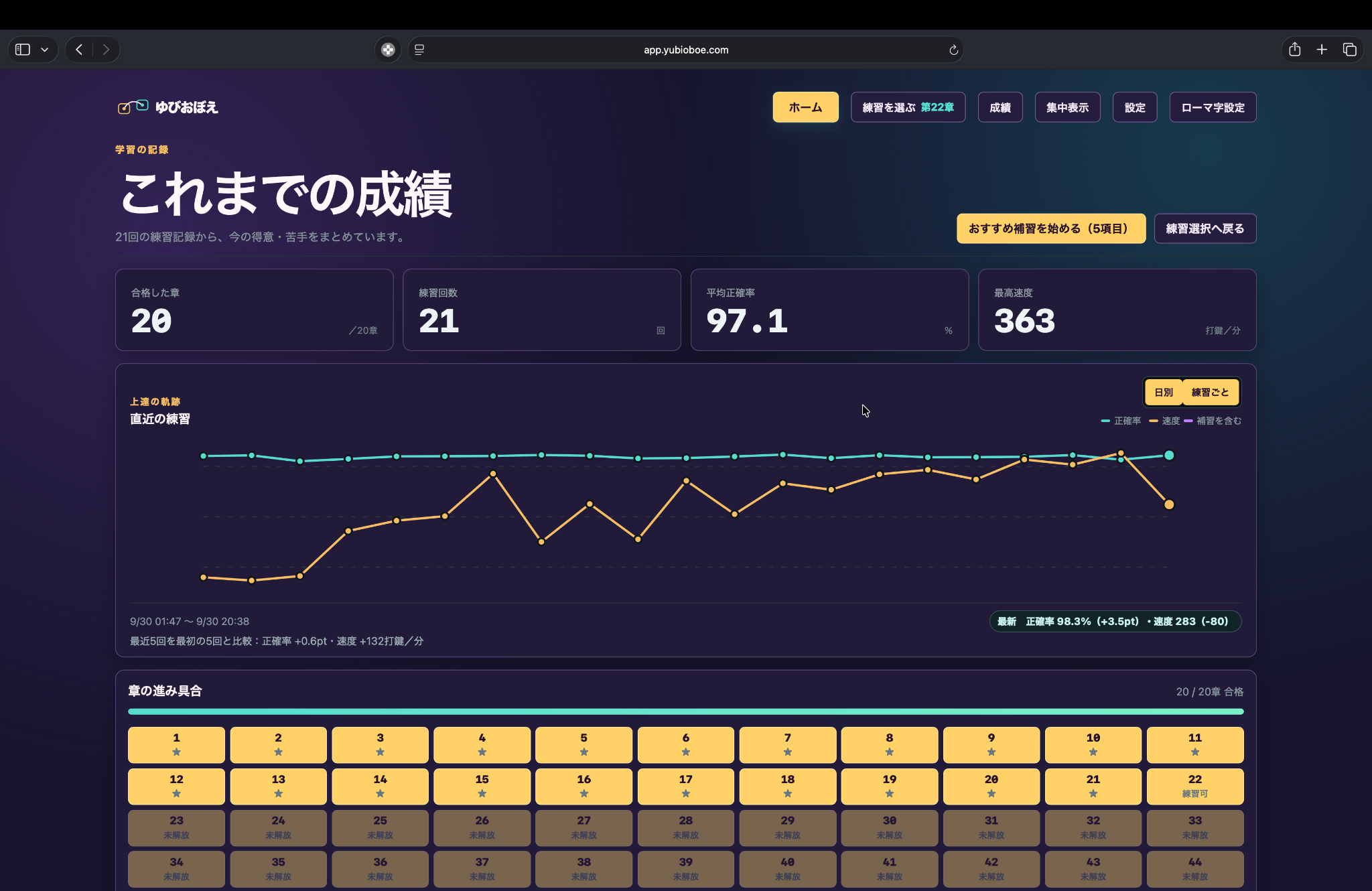Click the 補習を含む legend entry
The image size is (1372, 891).
(x=1213, y=421)
